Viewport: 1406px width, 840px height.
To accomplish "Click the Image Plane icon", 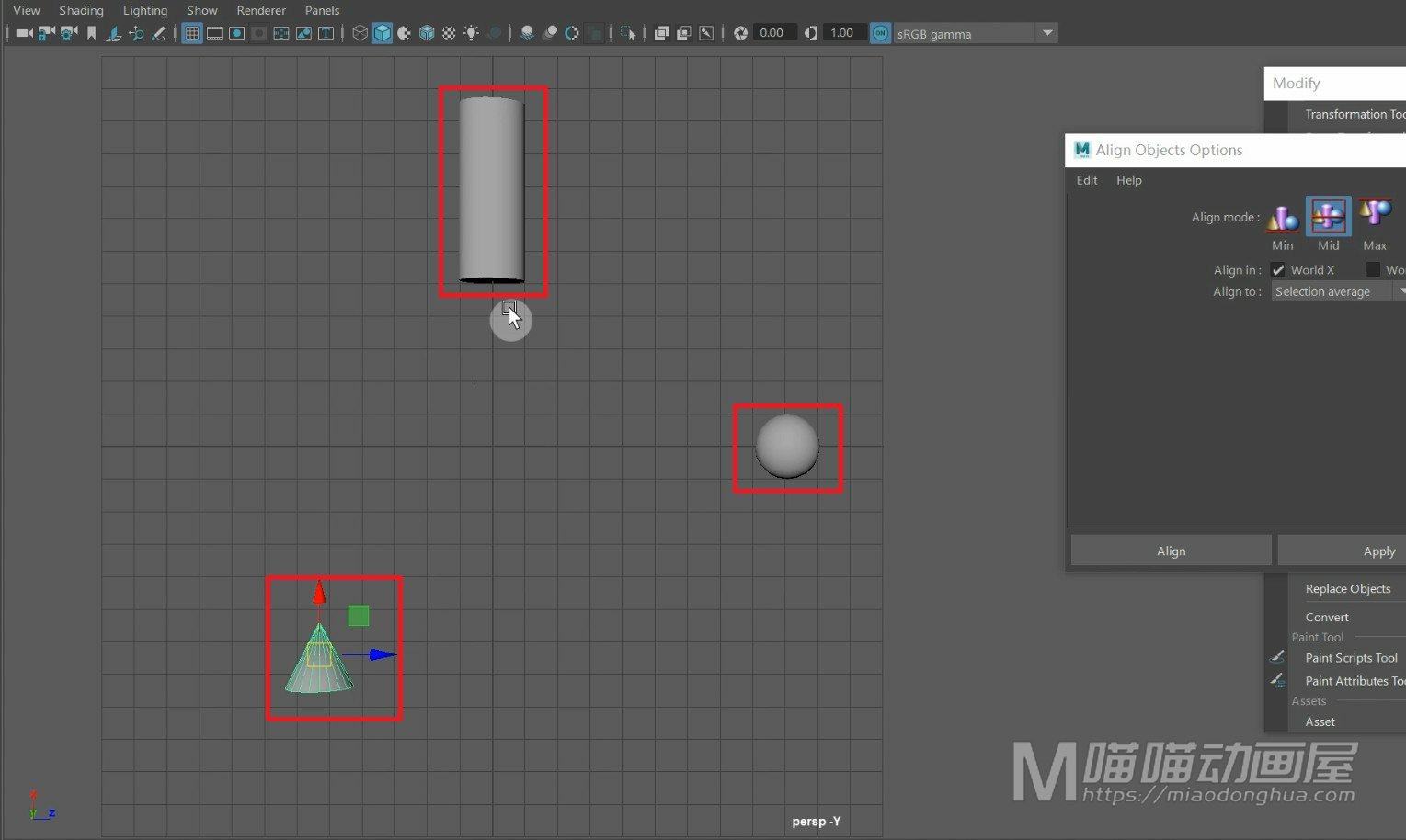I will (113, 33).
